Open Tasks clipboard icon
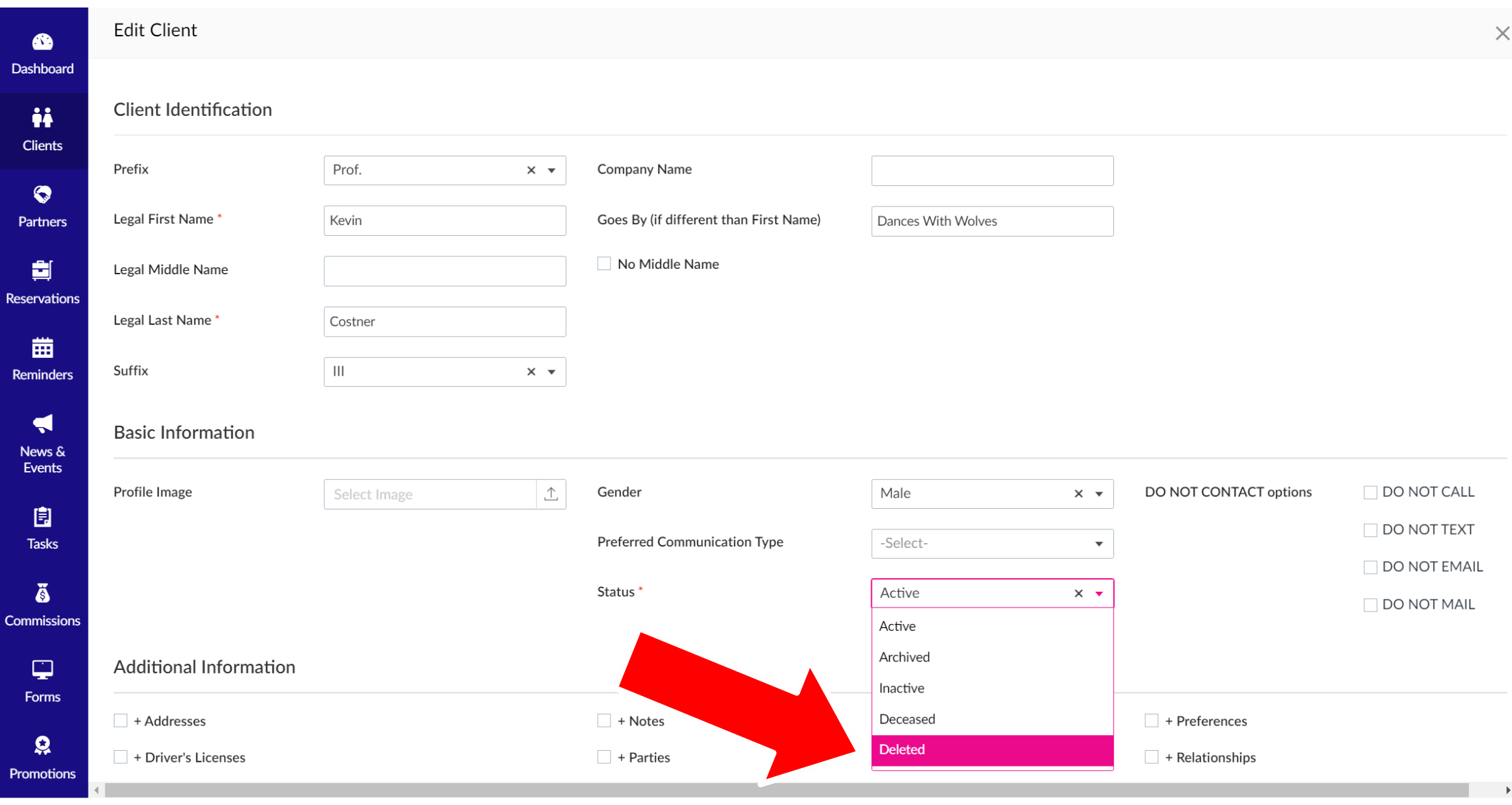Image resolution: width=1512 pixels, height=805 pixels. coord(42,517)
